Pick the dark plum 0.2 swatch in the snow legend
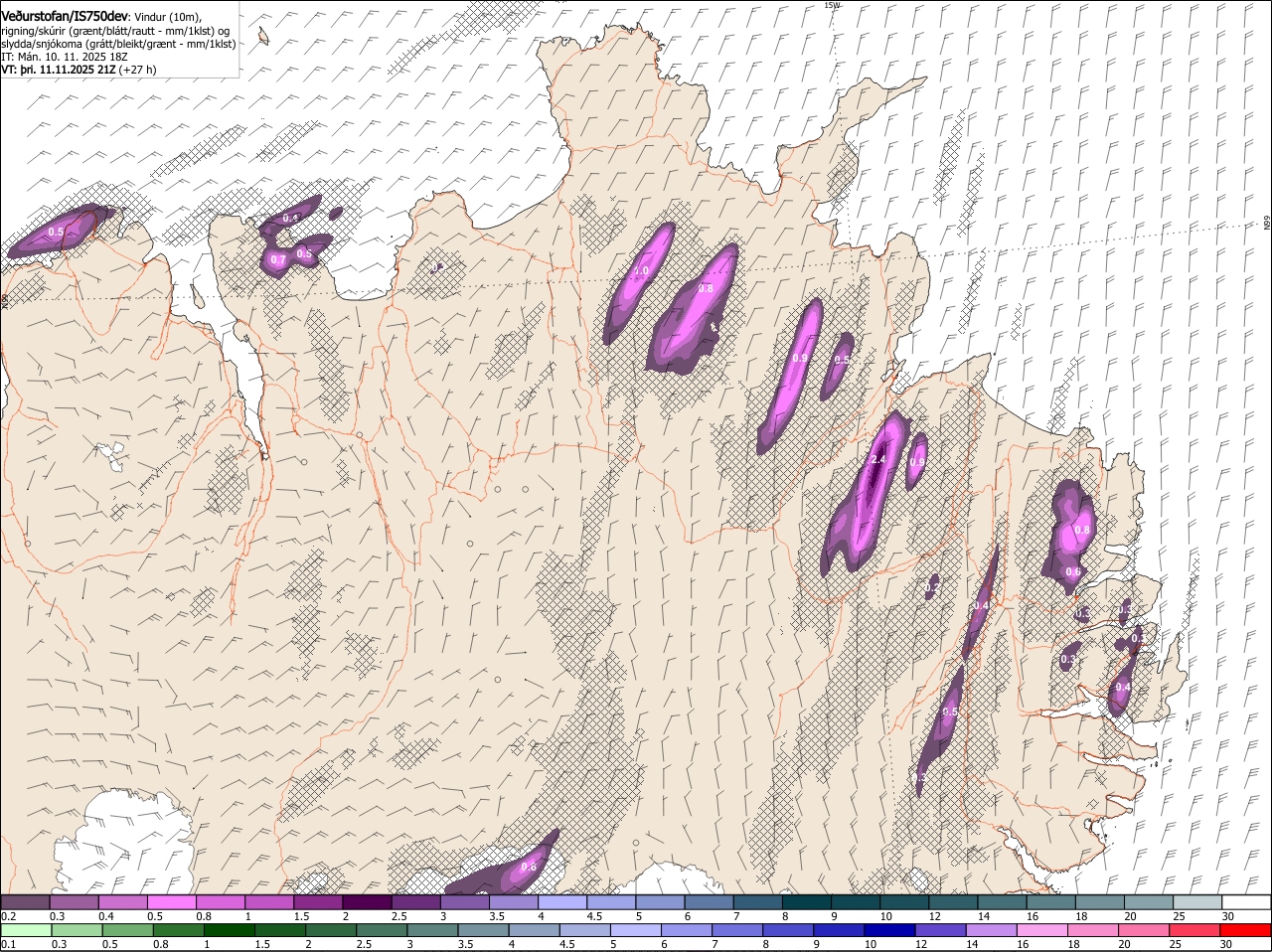1272x952 pixels. [x=25, y=901]
